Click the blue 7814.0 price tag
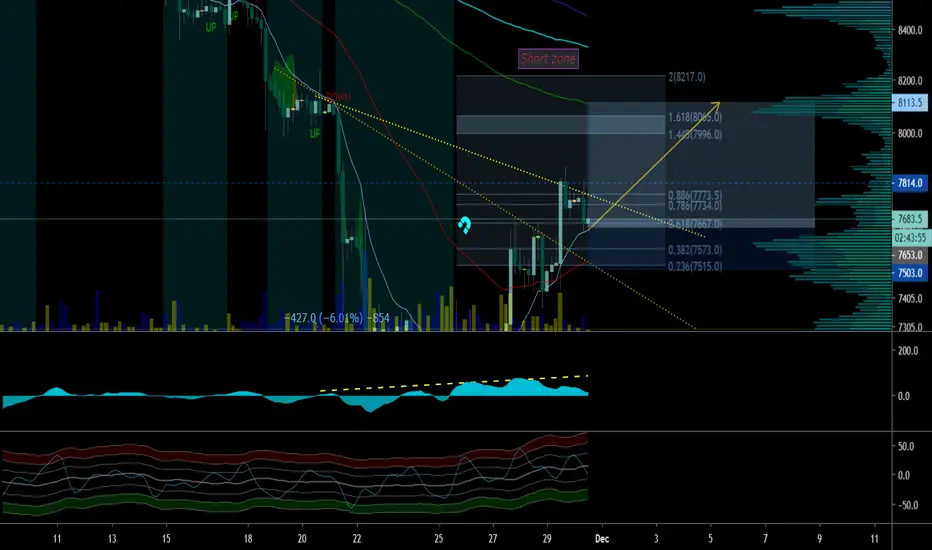932x550 pixels. 909,183
